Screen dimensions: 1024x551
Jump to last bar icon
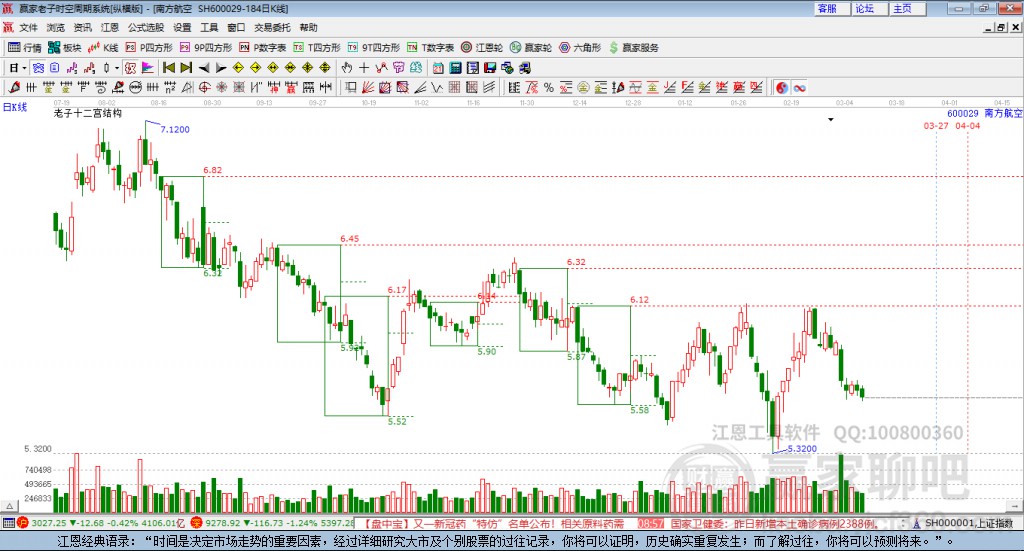tap(186, 68)
